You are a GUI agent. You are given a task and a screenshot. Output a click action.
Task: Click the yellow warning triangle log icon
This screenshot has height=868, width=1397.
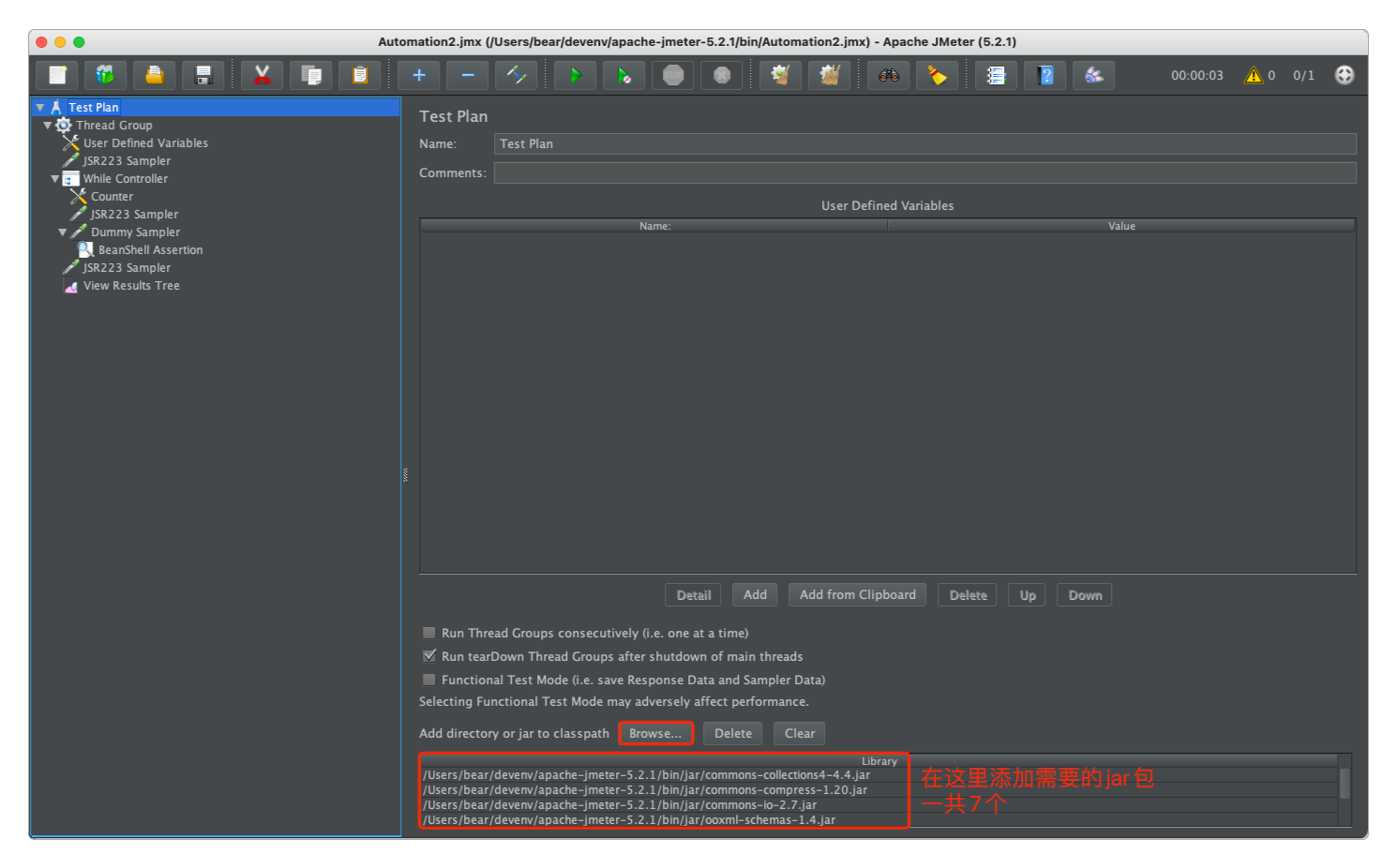[x=1254, y=75]
